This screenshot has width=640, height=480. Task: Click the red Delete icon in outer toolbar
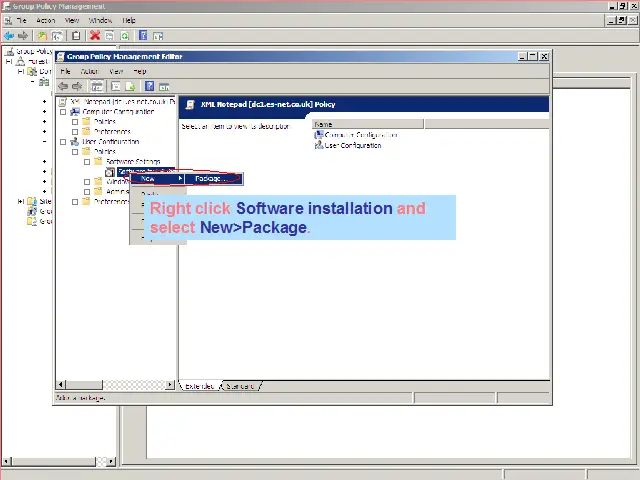pos(95,35)
